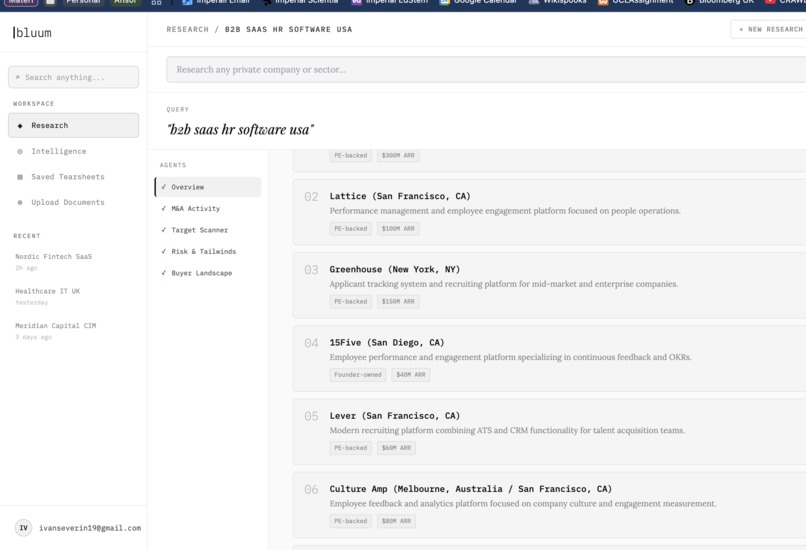Click the PE-backed tag on Greenhouse
Screen dimensions: 806x550
tap(351, 302)
